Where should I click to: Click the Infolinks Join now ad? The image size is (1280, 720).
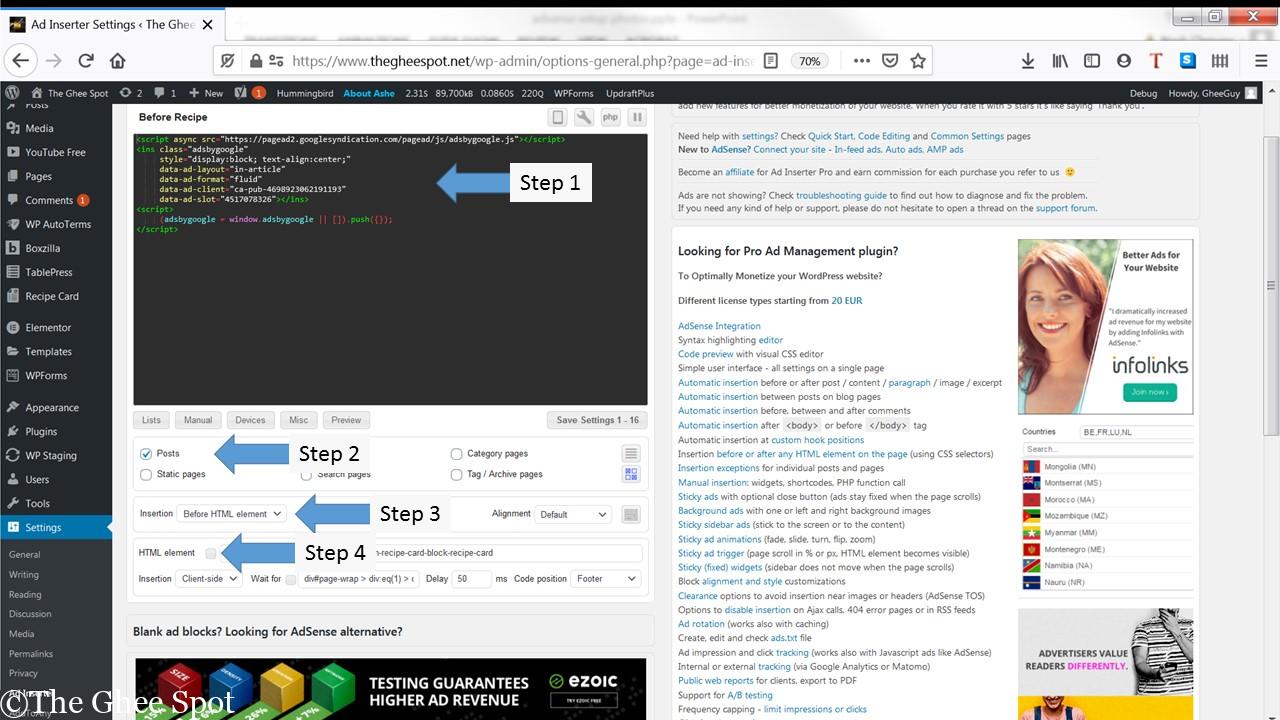click(1149, 392)
